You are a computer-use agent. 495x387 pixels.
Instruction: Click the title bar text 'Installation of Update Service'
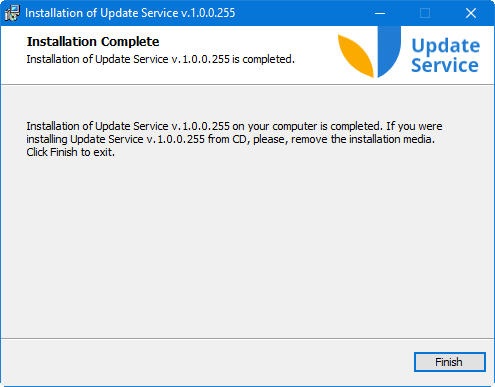pos(102,13)
